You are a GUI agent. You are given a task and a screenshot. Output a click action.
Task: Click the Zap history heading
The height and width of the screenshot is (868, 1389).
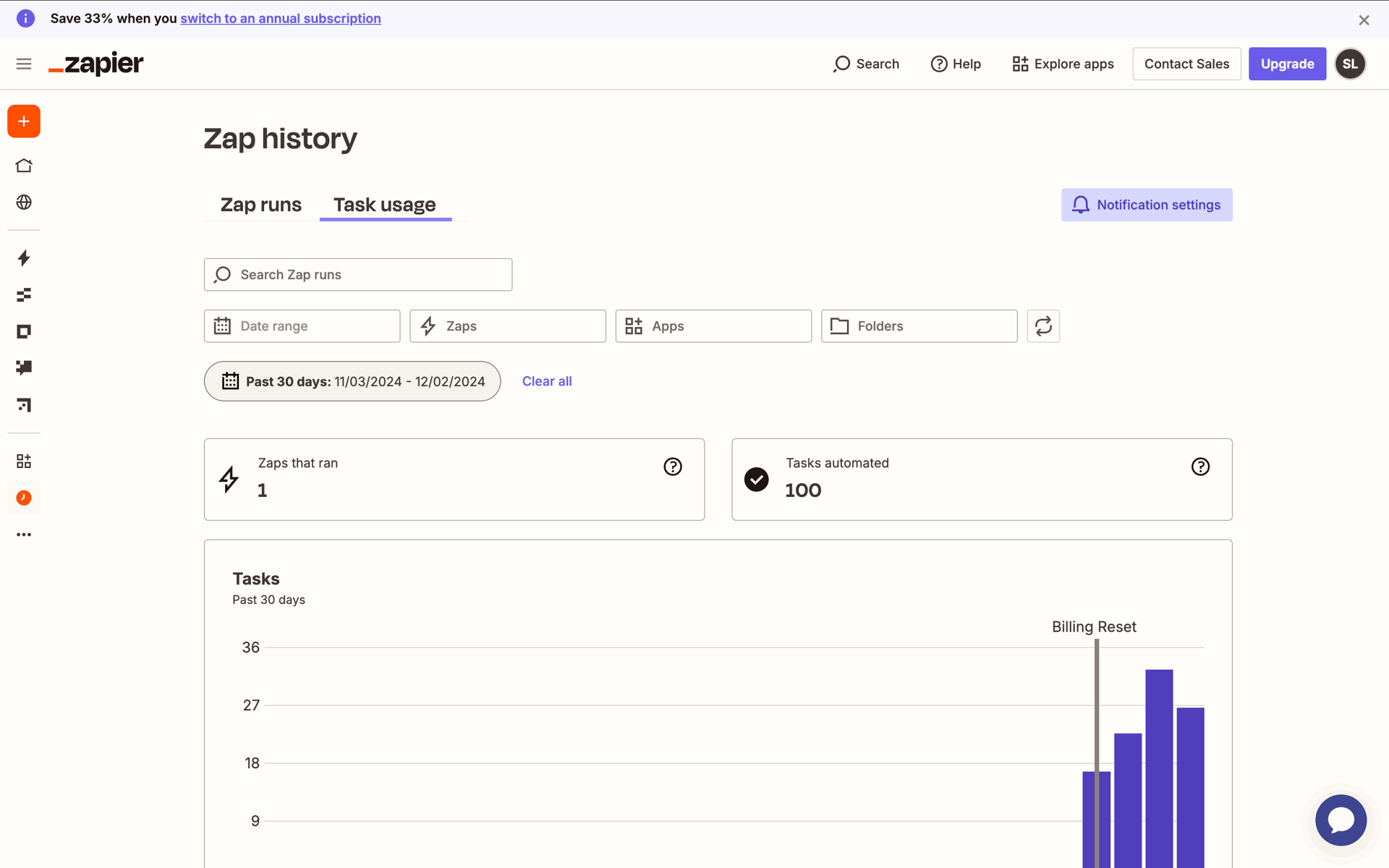point(281,138)
